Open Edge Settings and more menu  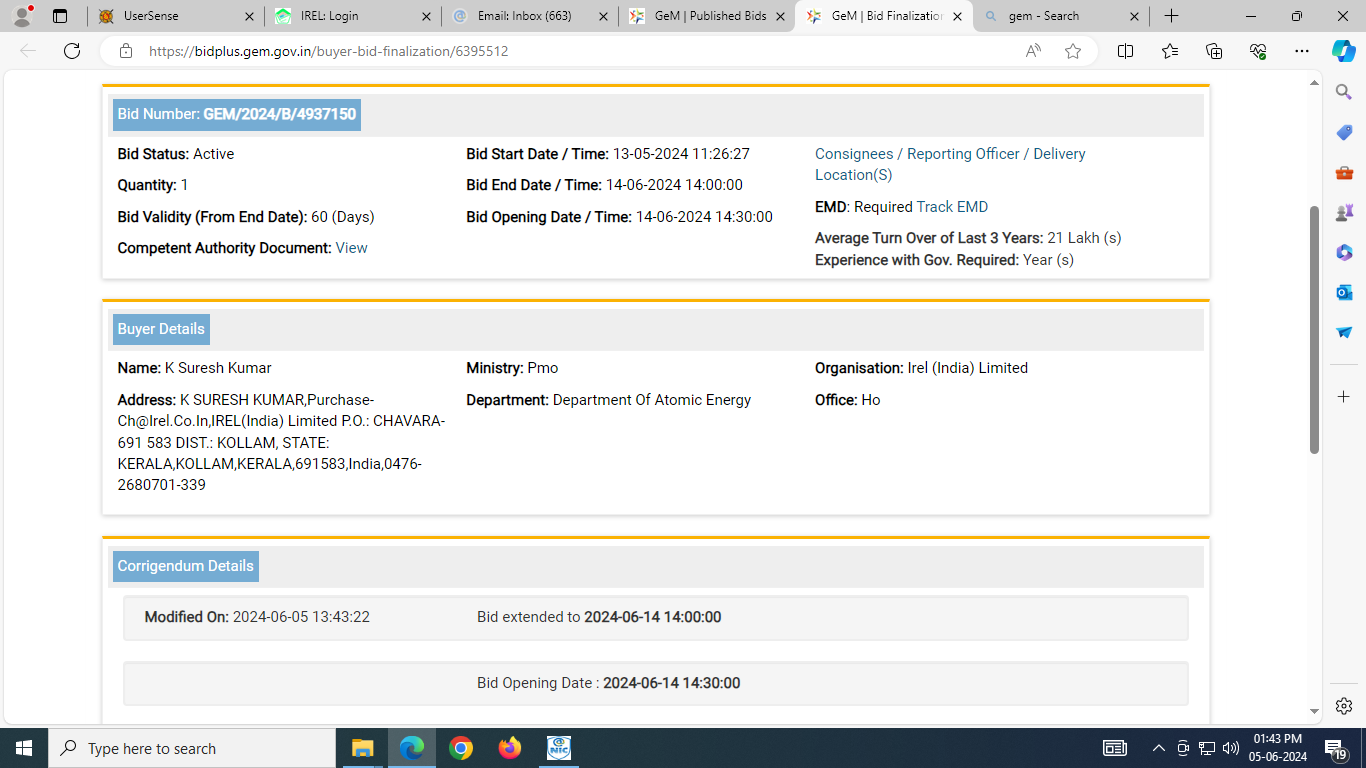coord(1301,51)
